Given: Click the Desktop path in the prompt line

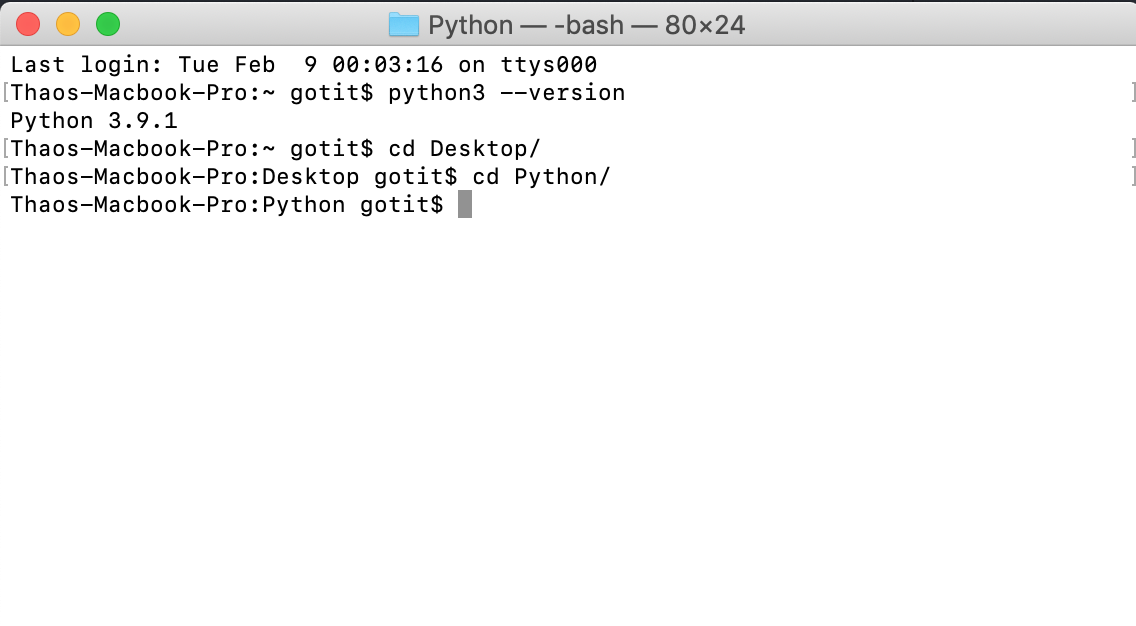Looking at the screenshot, I should (x=310, y=176).
